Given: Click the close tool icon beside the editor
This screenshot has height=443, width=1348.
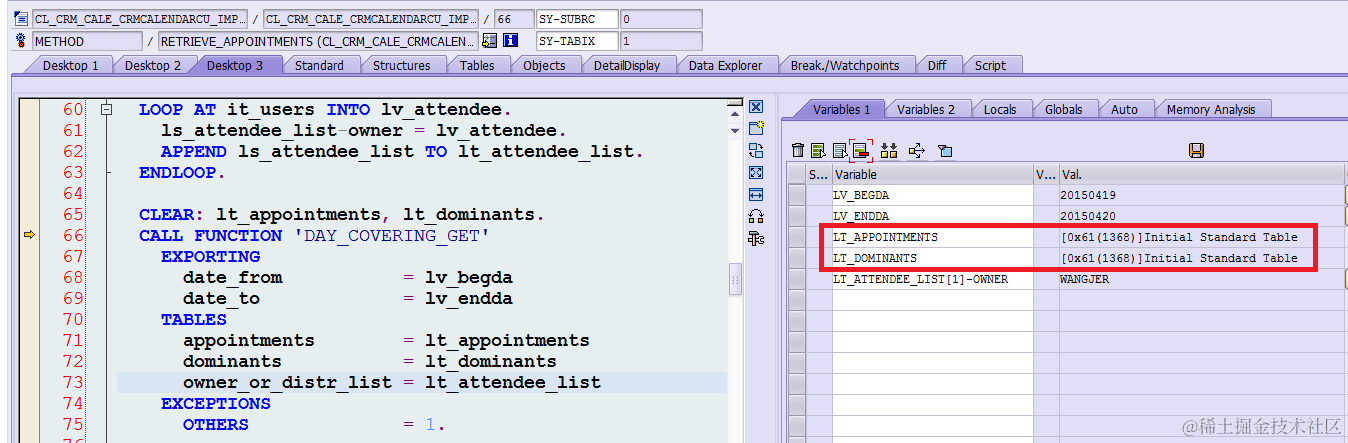Looking at the screenshot, I should click(756, 107).
